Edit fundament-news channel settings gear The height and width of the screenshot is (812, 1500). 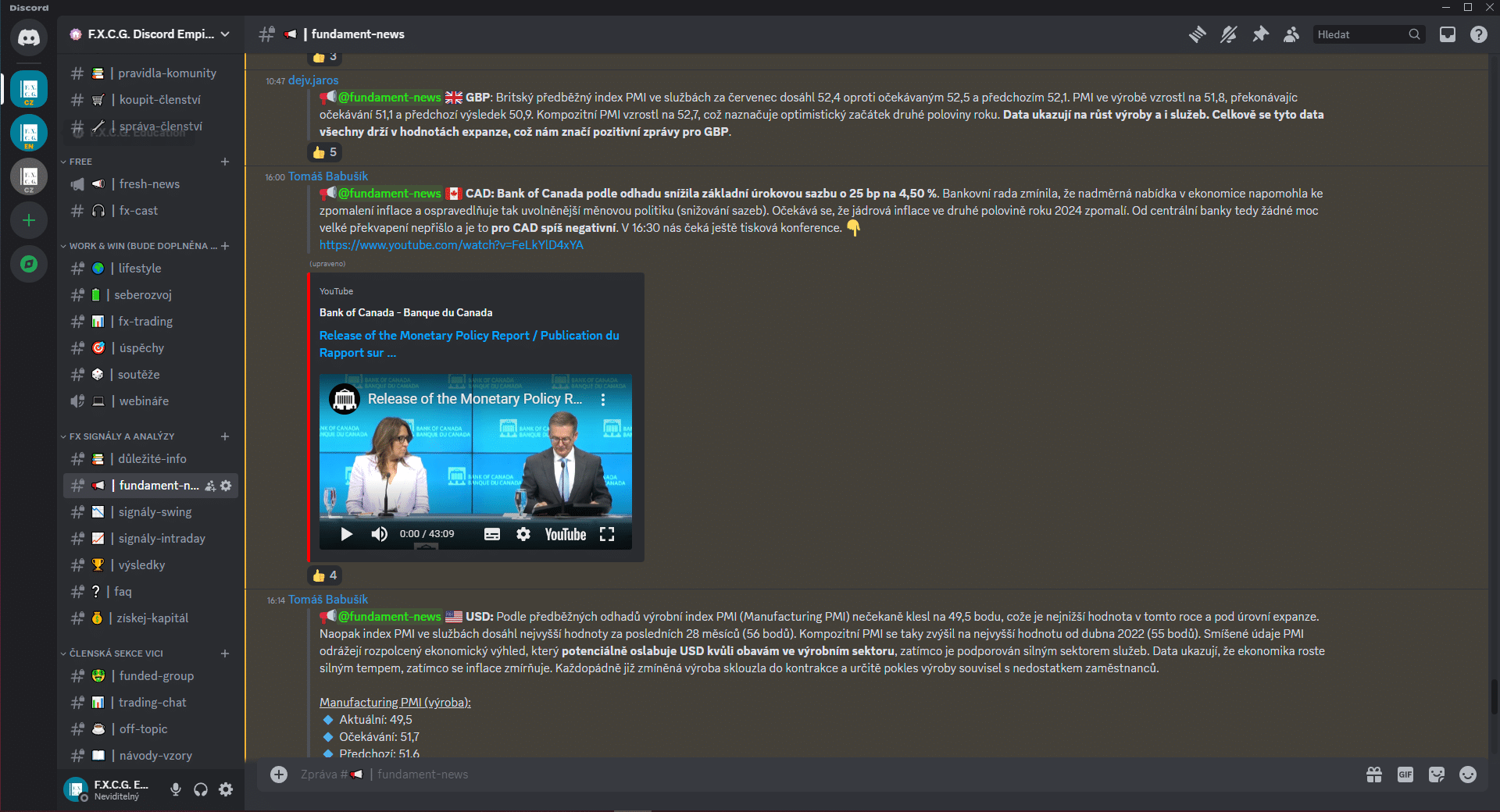click(x=226, y=486)
